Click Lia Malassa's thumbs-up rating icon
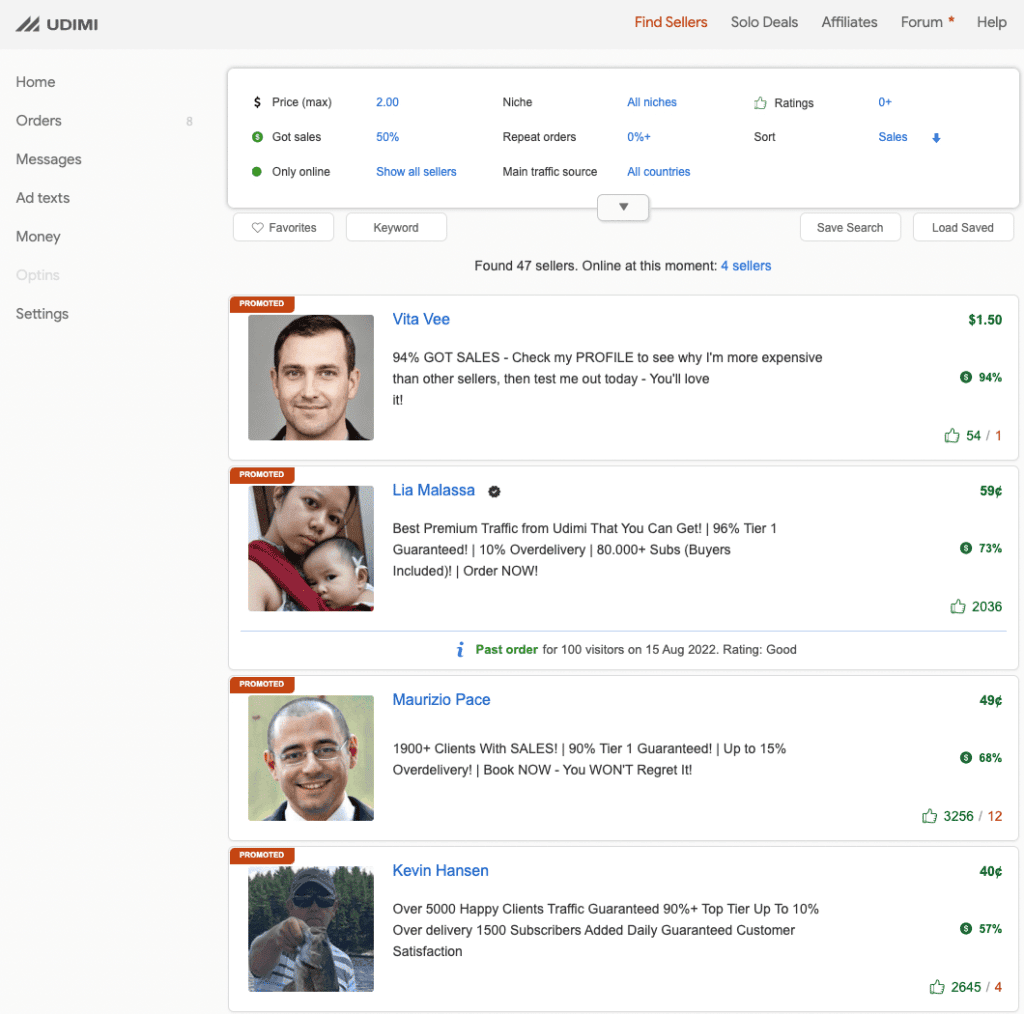Viewport: 1024px width, 1014px height. tap(957, 607)
